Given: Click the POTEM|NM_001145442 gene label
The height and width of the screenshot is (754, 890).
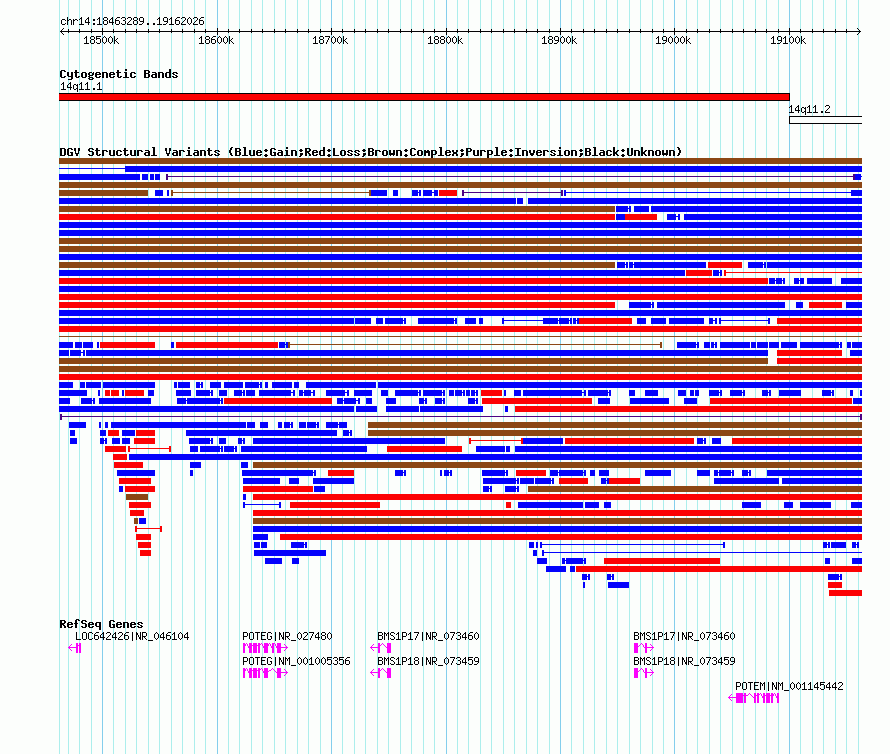Looking at the screenshot, I should tap(789, 686).
